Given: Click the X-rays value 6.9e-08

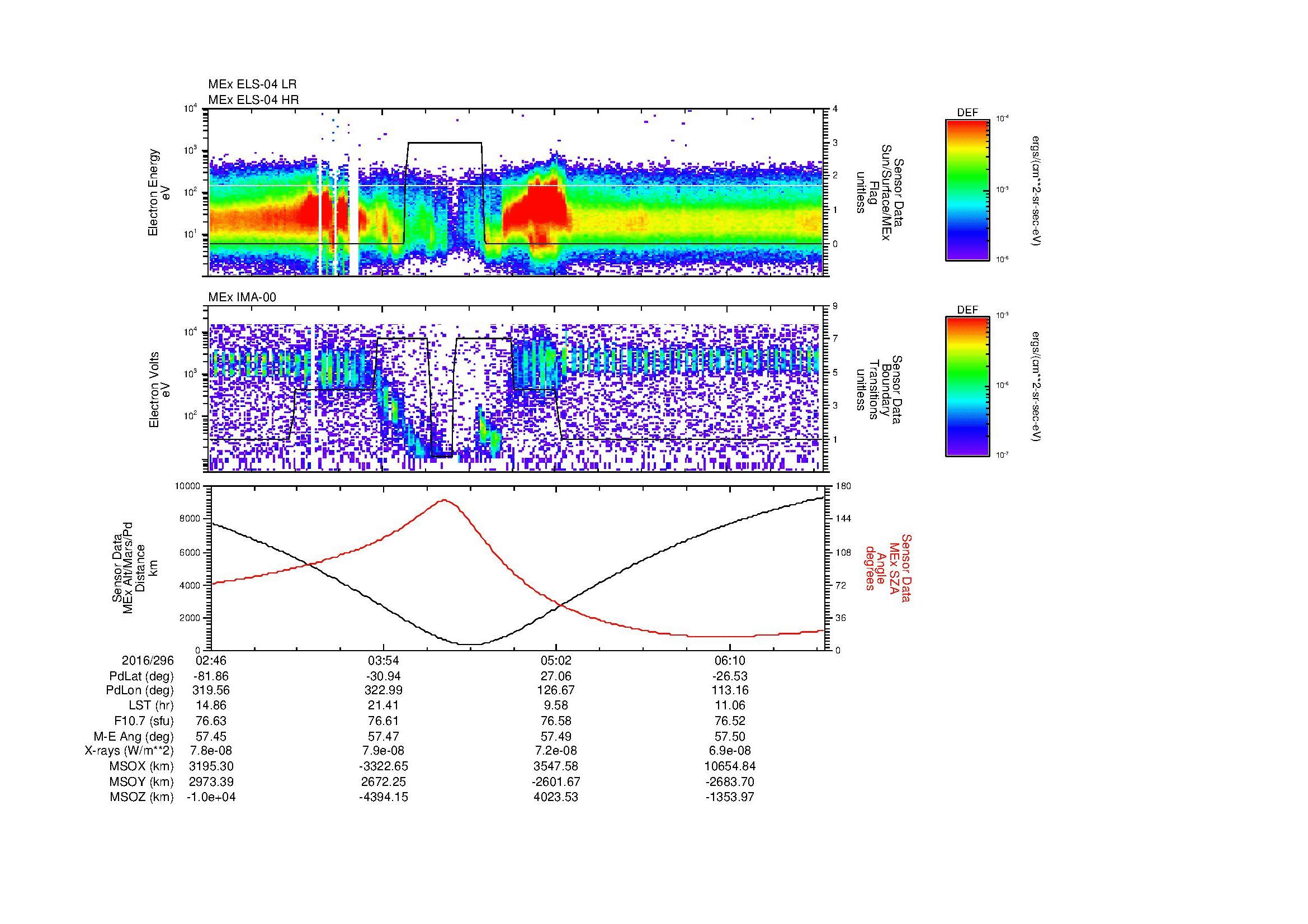Looking at the screenshot, I should tap(730, 751).
